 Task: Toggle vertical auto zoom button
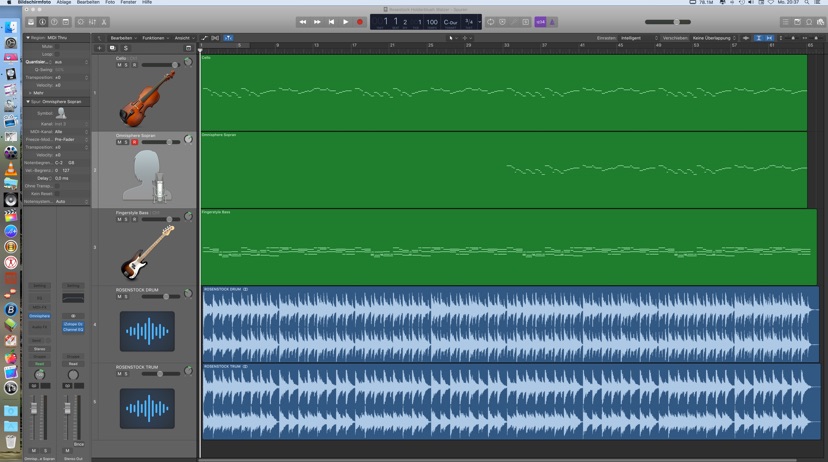[x=758, y=38]
